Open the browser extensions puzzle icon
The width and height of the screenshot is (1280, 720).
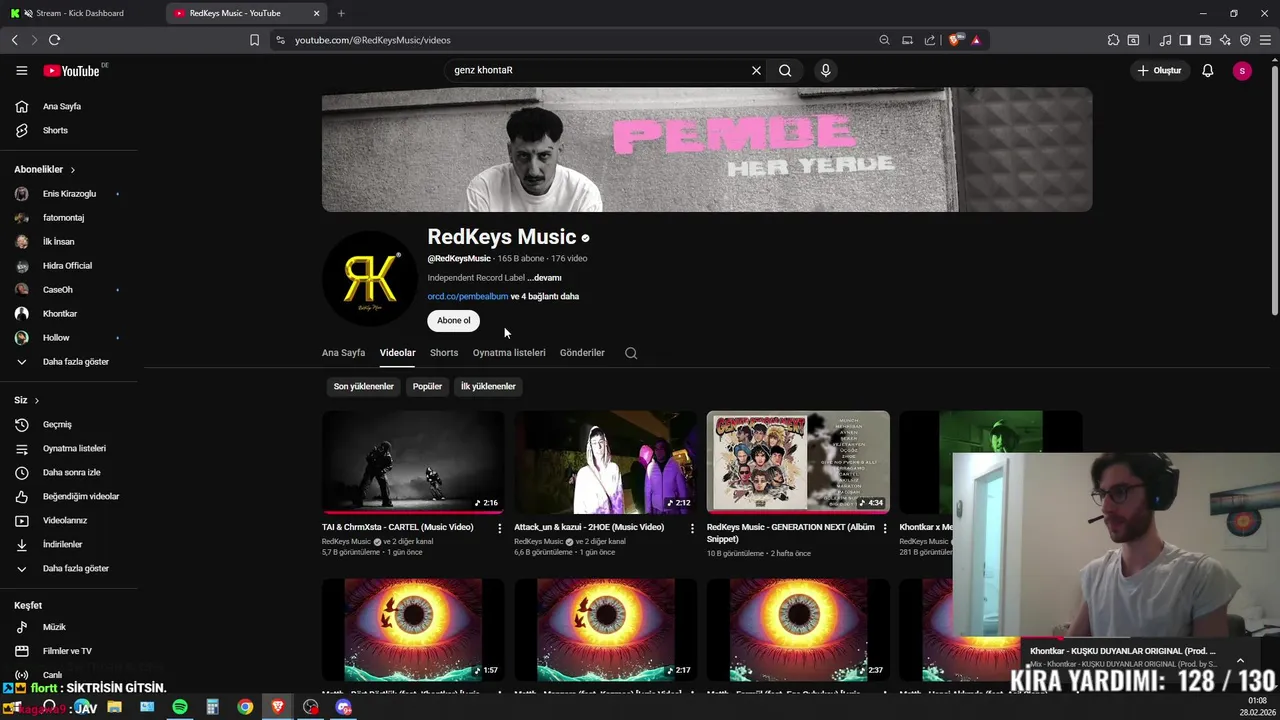1113,40
